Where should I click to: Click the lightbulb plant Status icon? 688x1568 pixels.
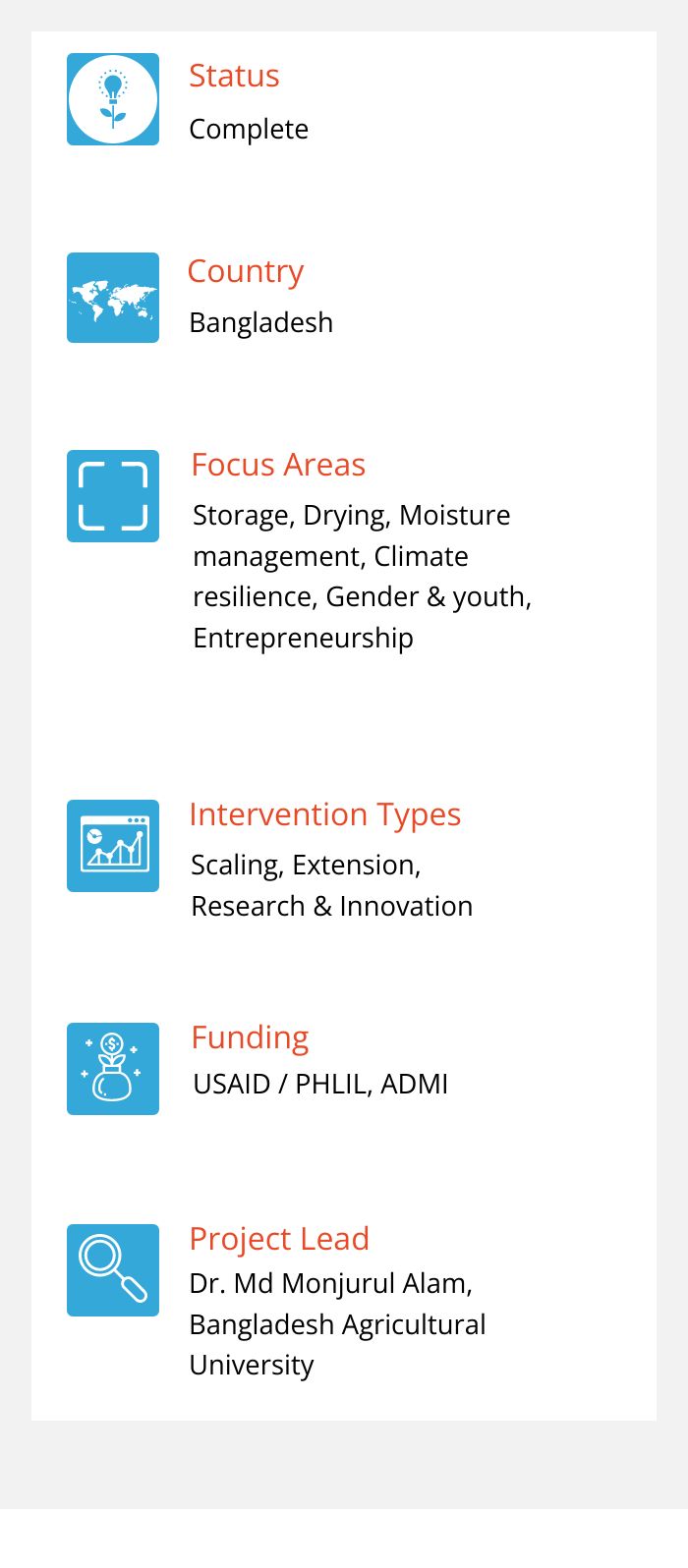(113, 99)
